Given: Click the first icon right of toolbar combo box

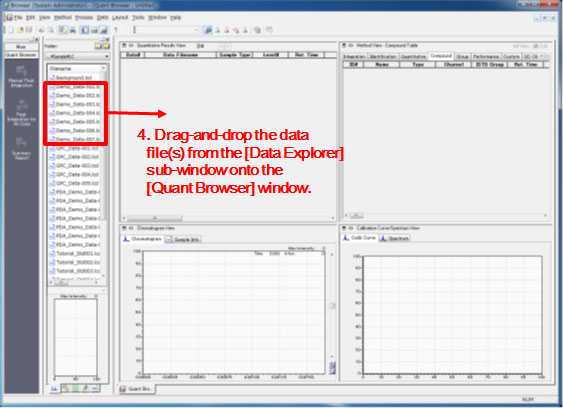Looking at the screenshot, I should tap(208, 30).
